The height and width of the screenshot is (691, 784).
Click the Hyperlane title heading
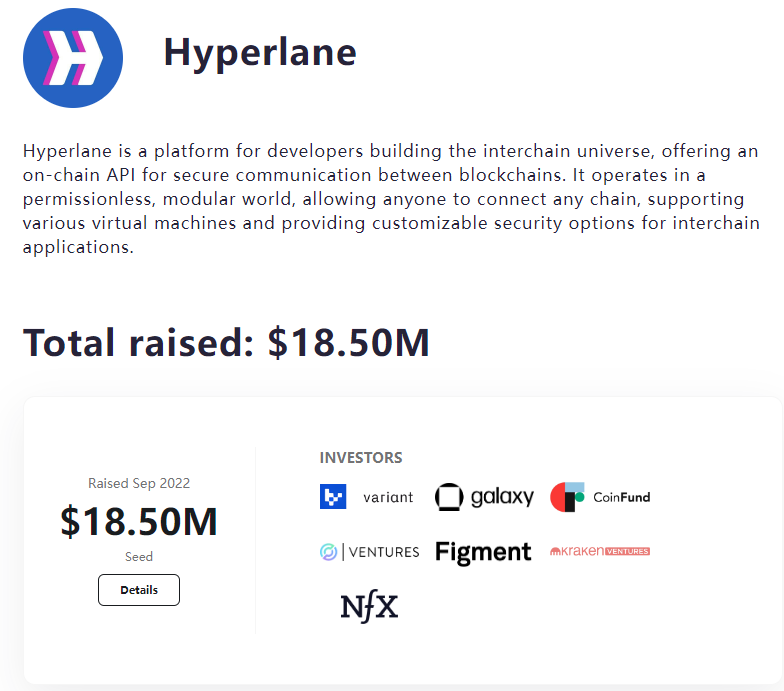coord(260,53)
